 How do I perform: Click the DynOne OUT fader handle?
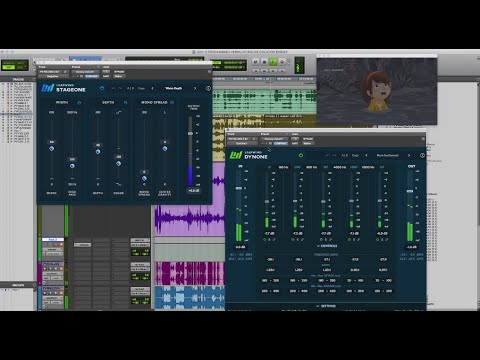[410, 191]
